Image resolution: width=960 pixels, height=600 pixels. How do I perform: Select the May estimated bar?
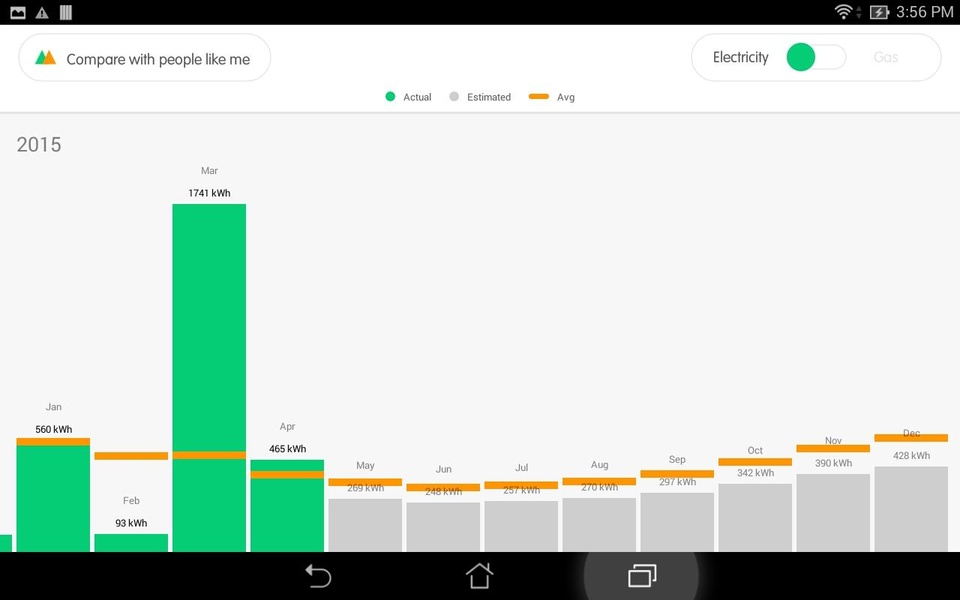[365, 525]
